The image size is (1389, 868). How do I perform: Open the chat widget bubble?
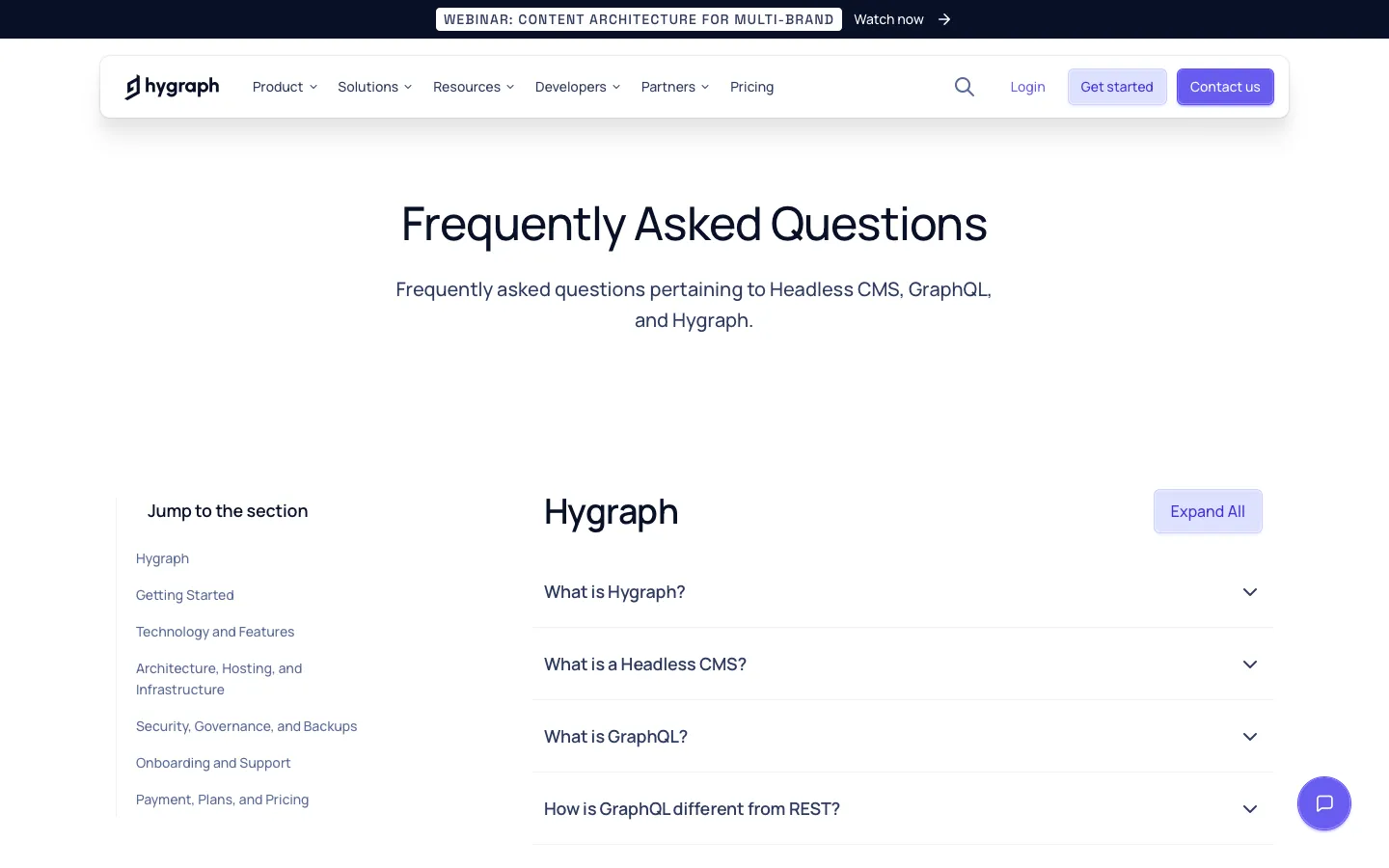click(1324, 803)
